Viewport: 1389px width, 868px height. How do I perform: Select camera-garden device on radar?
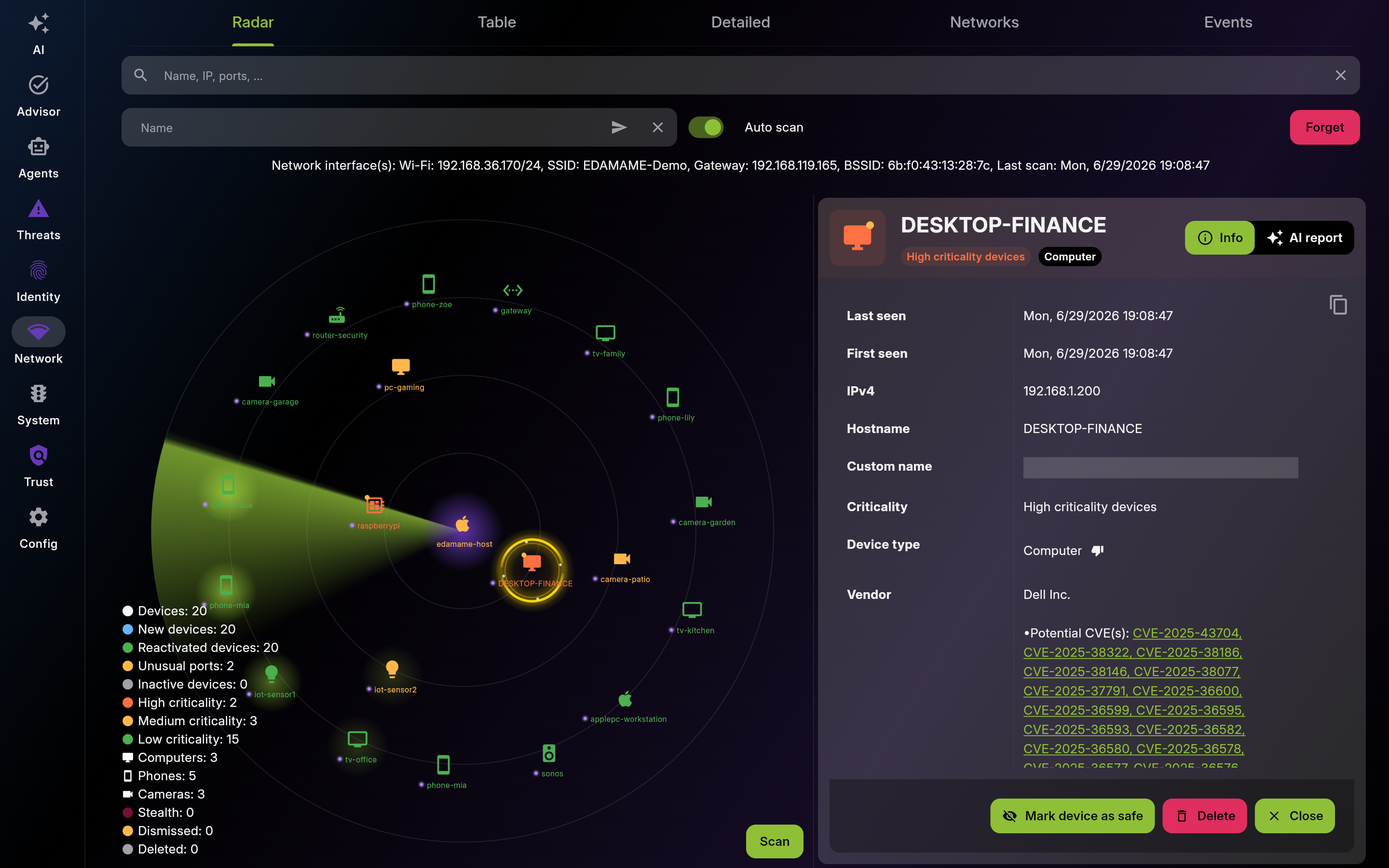point(704,502)
